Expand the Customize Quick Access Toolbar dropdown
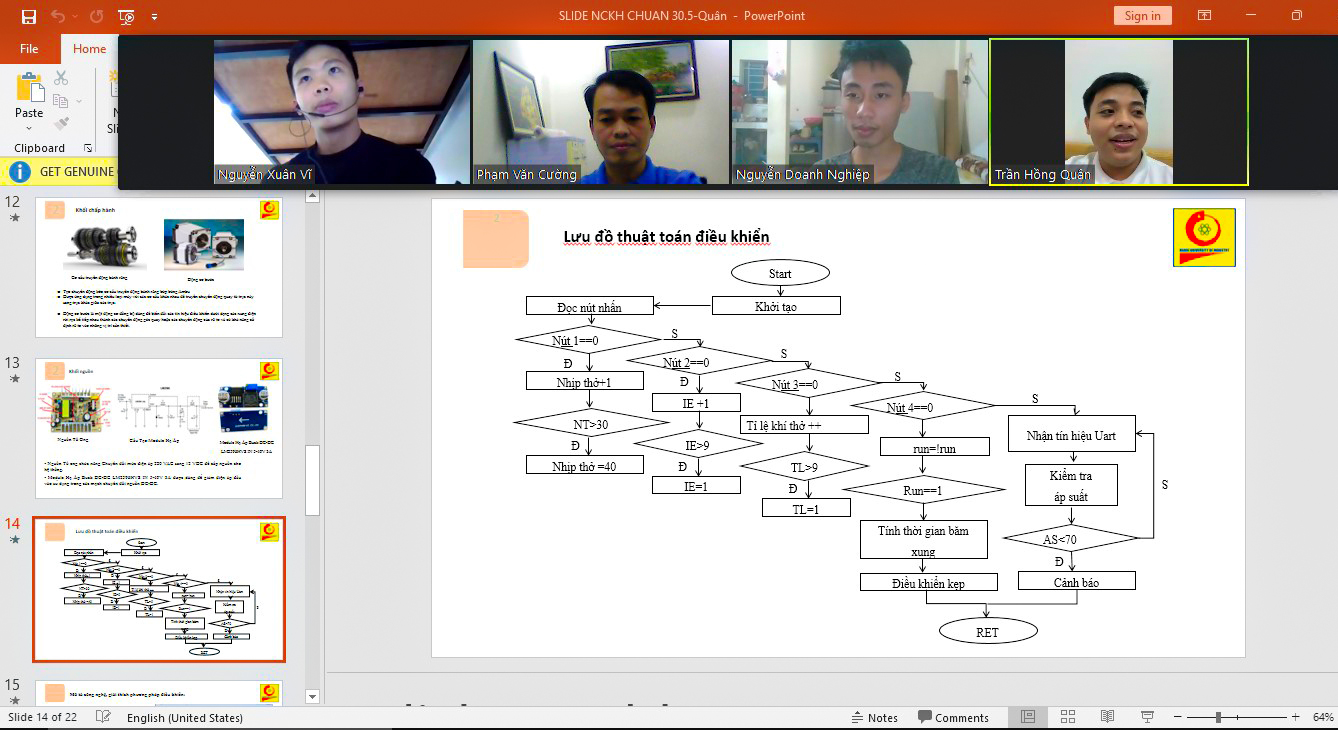Viewport: 1338px width, 730px height. (x=154, y=16)
